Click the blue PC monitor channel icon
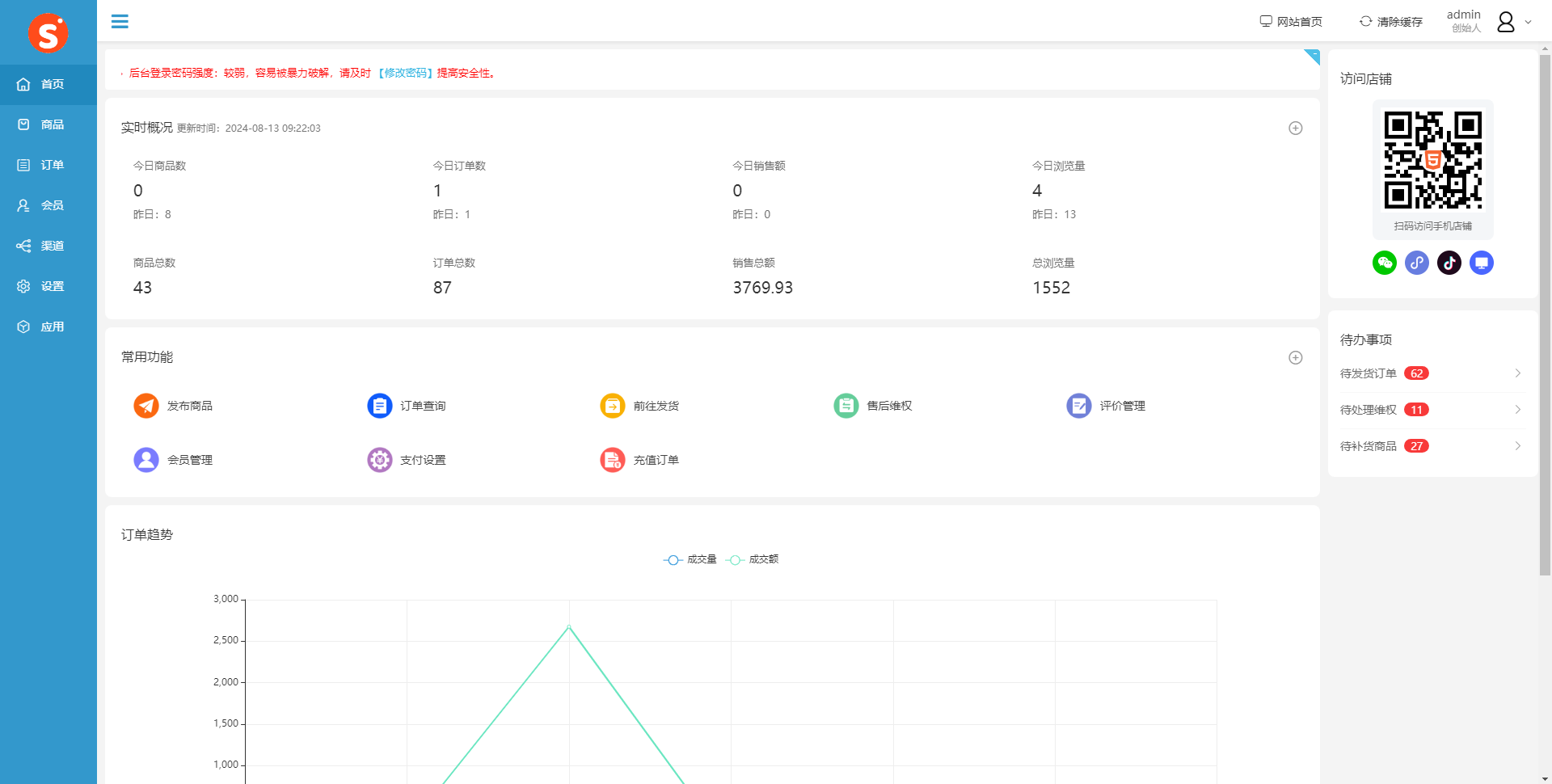 click(x=1482, y=263)
